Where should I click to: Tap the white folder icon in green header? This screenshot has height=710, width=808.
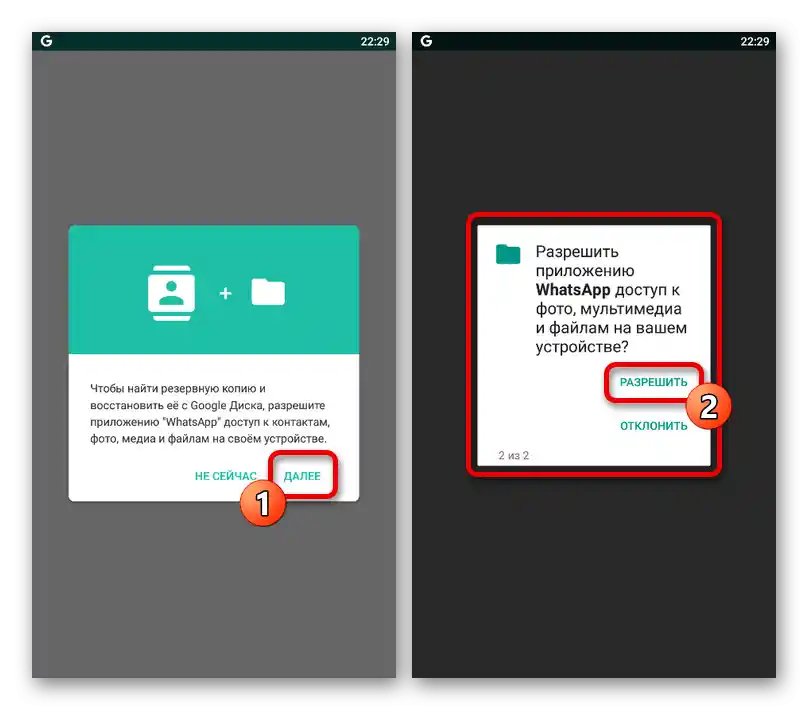[x=268, y=292]
